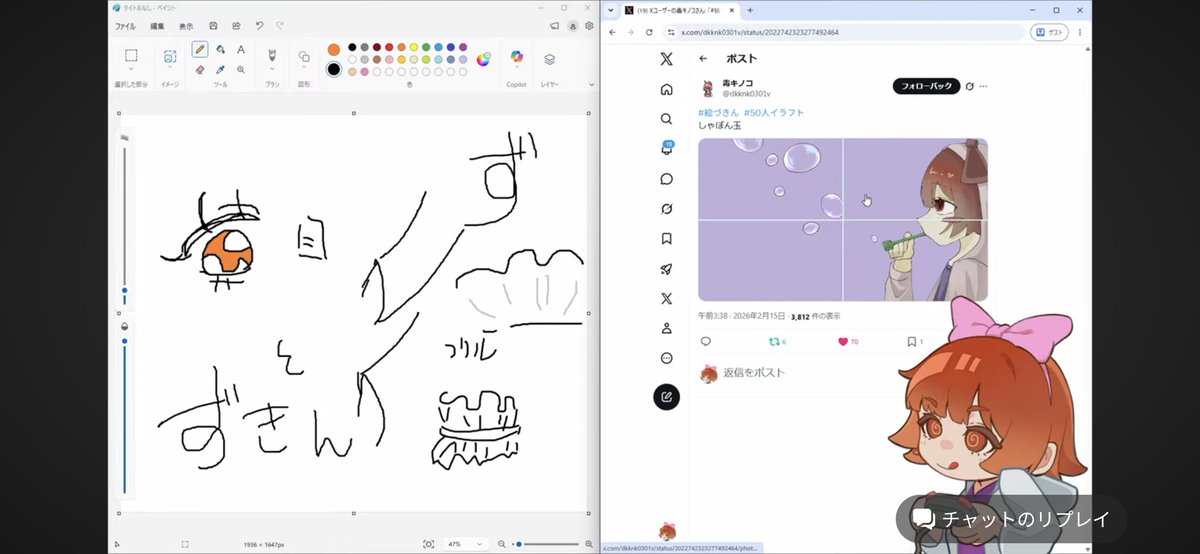Screen dimensions: 1200x554
Task: Open X Bookmarks in sidebar
Action: (x=667, y=239)
